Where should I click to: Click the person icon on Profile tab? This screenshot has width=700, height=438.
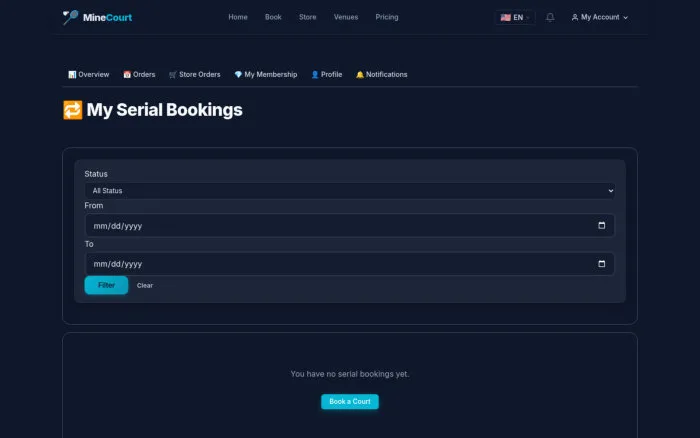[315, 75]
